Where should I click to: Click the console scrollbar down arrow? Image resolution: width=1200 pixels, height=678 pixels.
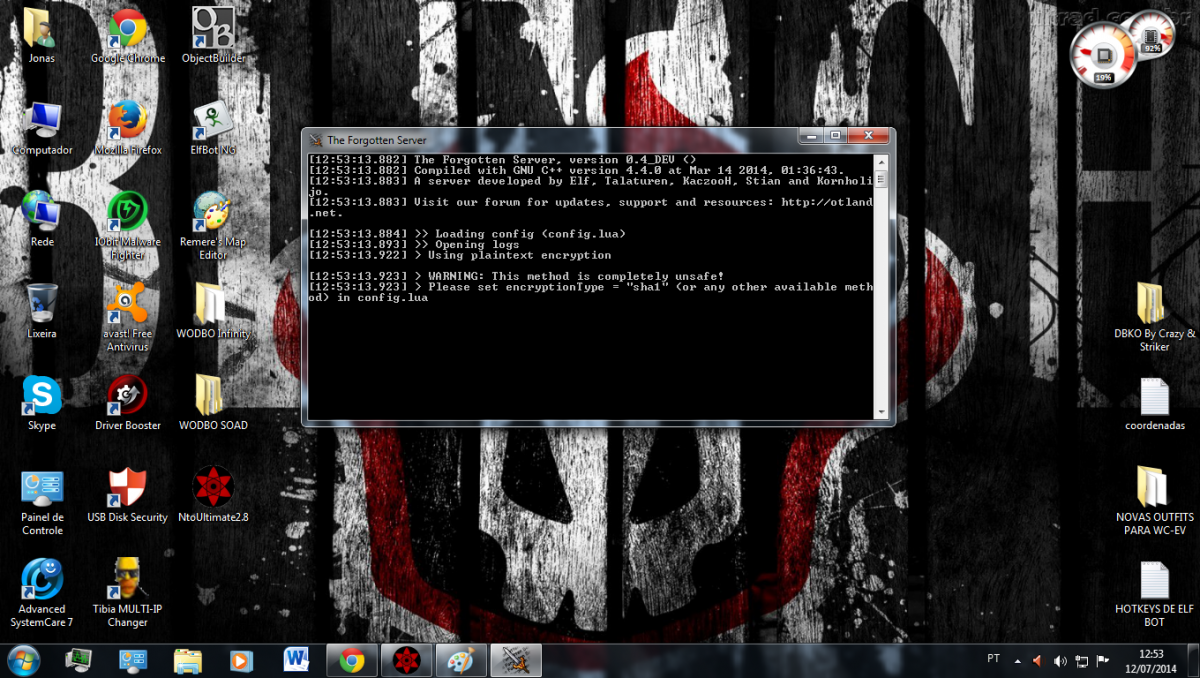pos(881,411)
